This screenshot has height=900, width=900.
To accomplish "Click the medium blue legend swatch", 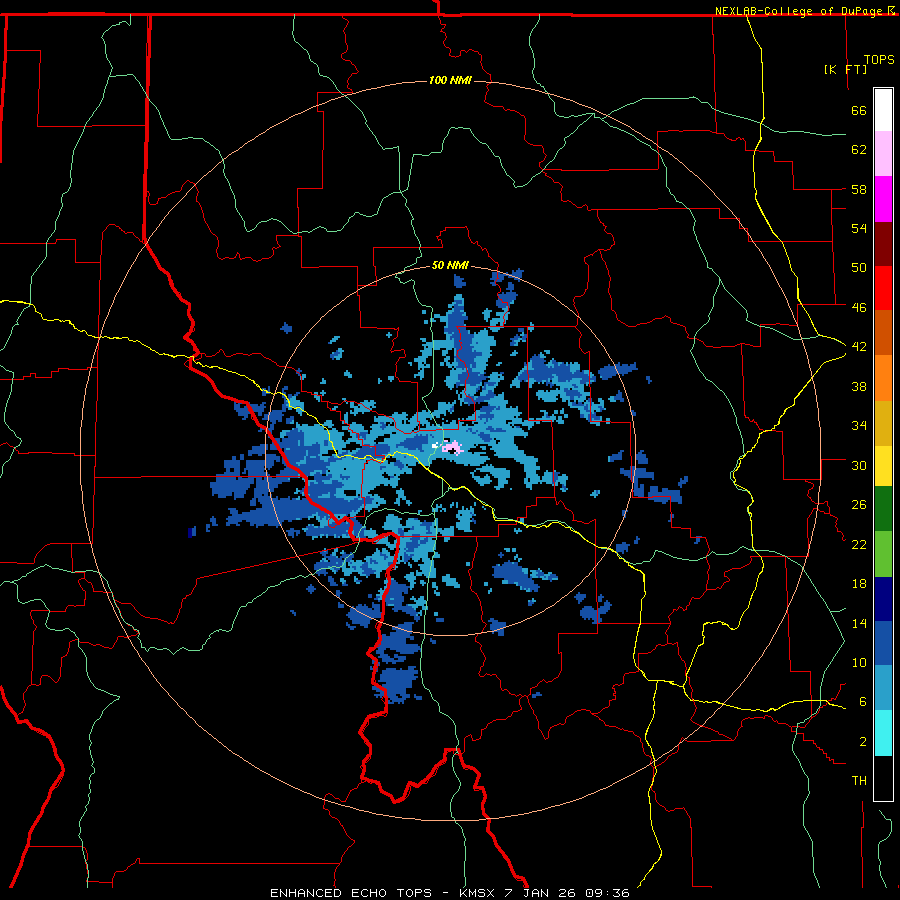I will coord(883,643).
